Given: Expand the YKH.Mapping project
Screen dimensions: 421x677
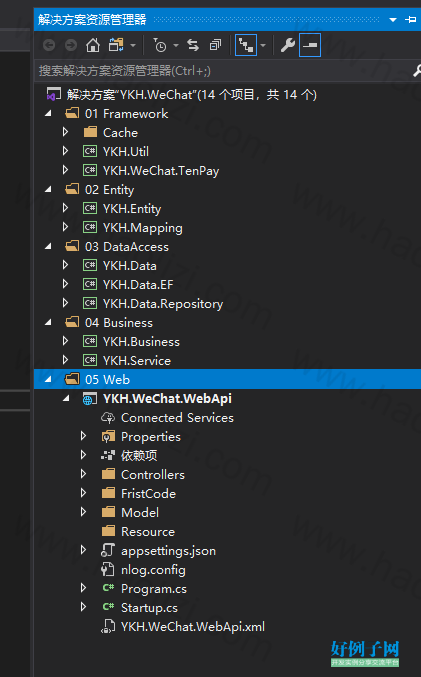Looking at the screenshot, I should point(66,227).
